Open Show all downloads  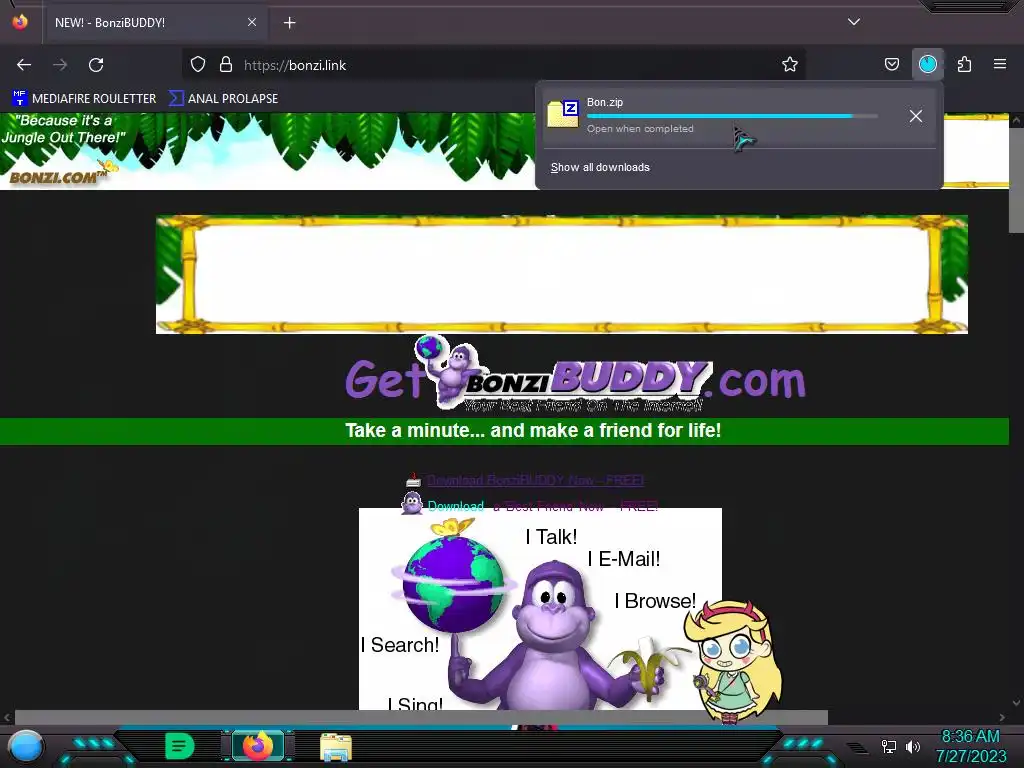point(600,168)
